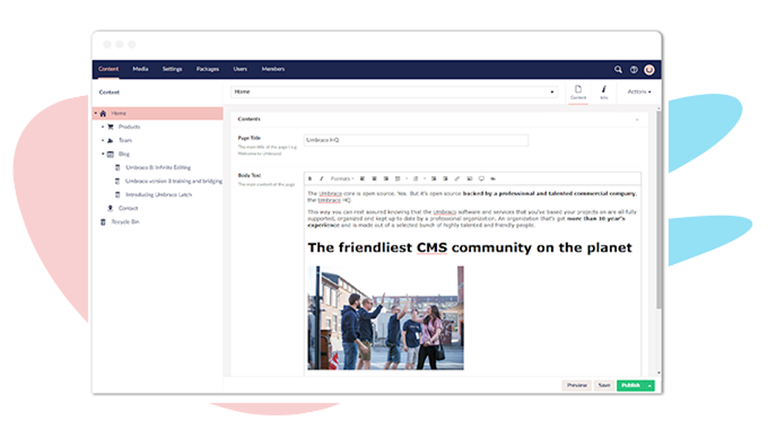768x429 pixels.
Task: Open the Recycle Bin node
Action: coord(125,222)
